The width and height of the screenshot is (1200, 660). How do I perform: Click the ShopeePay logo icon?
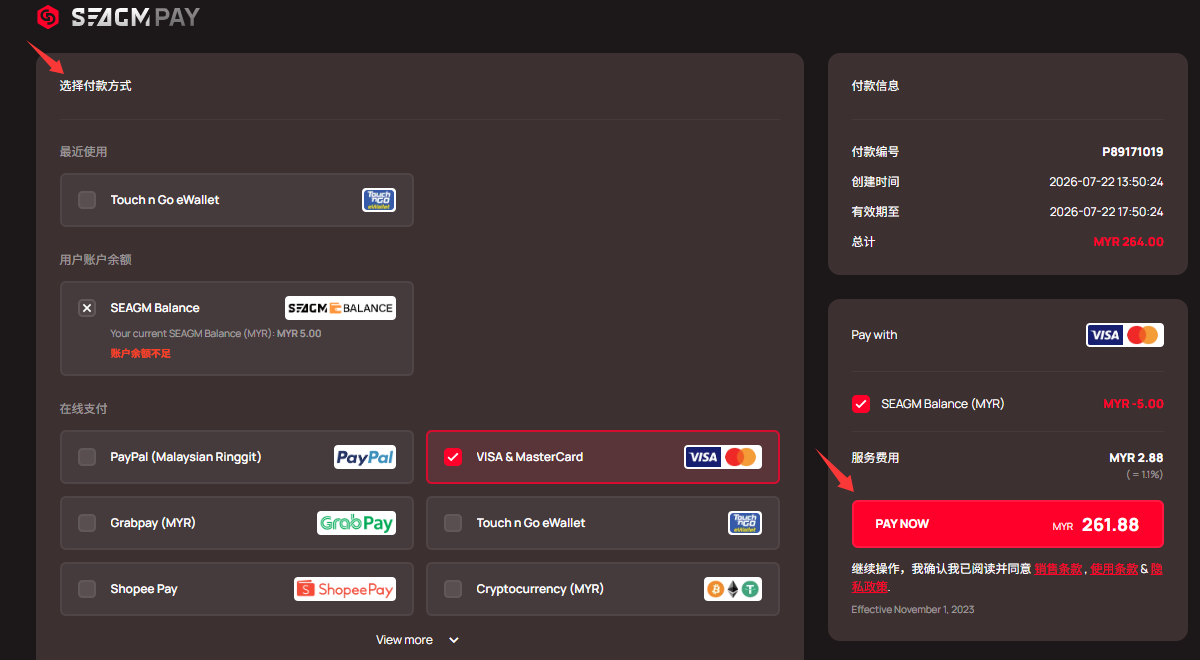[345, 589]
